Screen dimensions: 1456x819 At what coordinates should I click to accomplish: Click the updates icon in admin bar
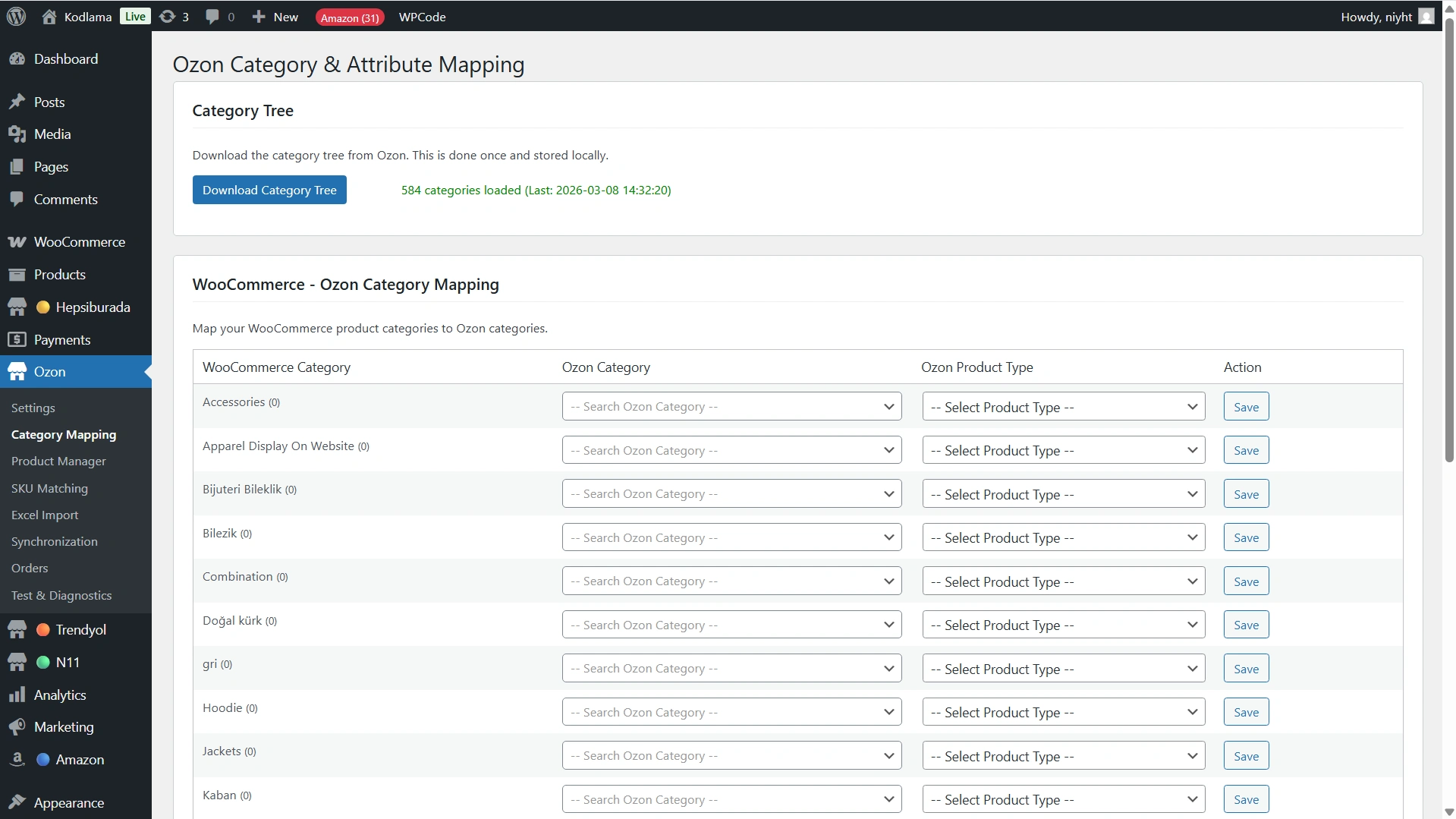pyautogui.click(x=168, y=17)
